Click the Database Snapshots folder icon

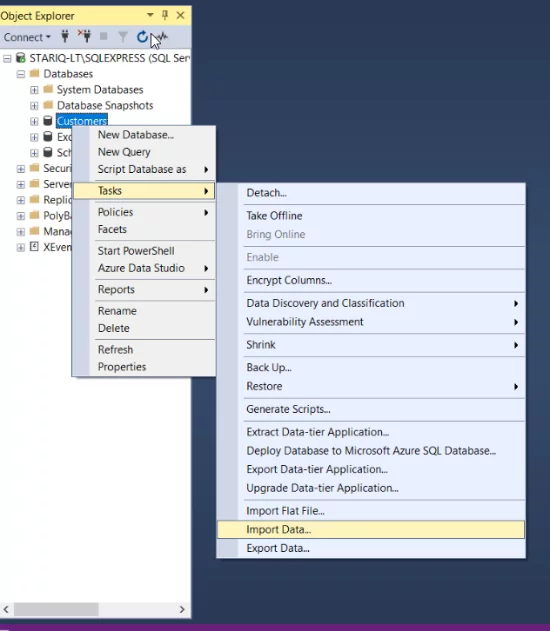coord(48,105)
